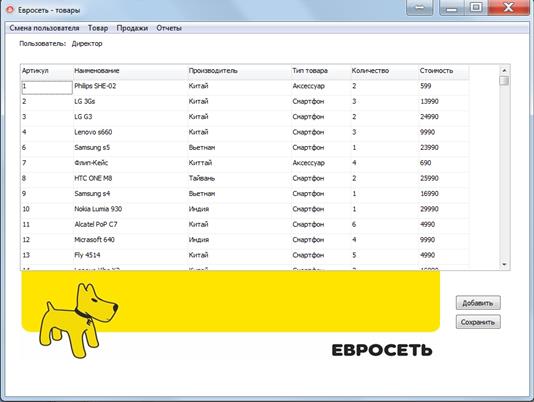Click the Добавить button
This screenshot has width=534, height=402.
[478, 303]
